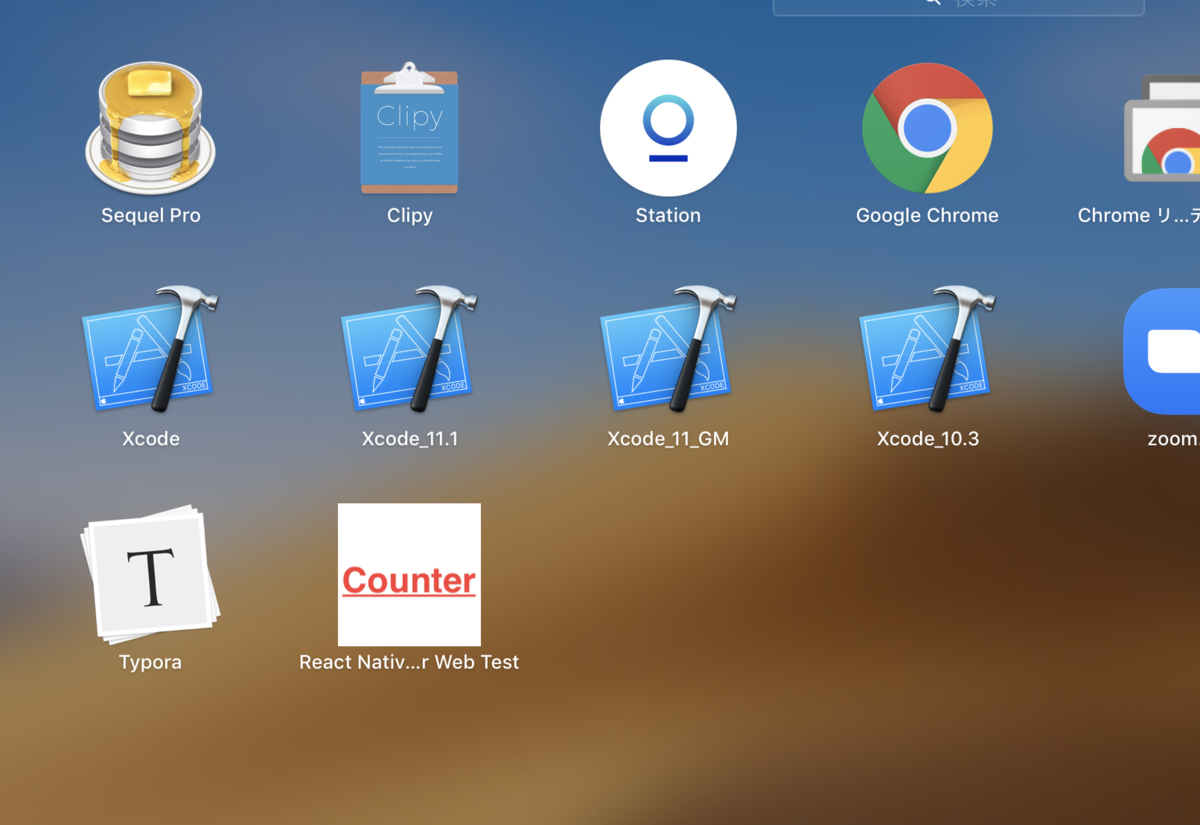Click the "Sequel Pro" label text

(x=150, y=215)
